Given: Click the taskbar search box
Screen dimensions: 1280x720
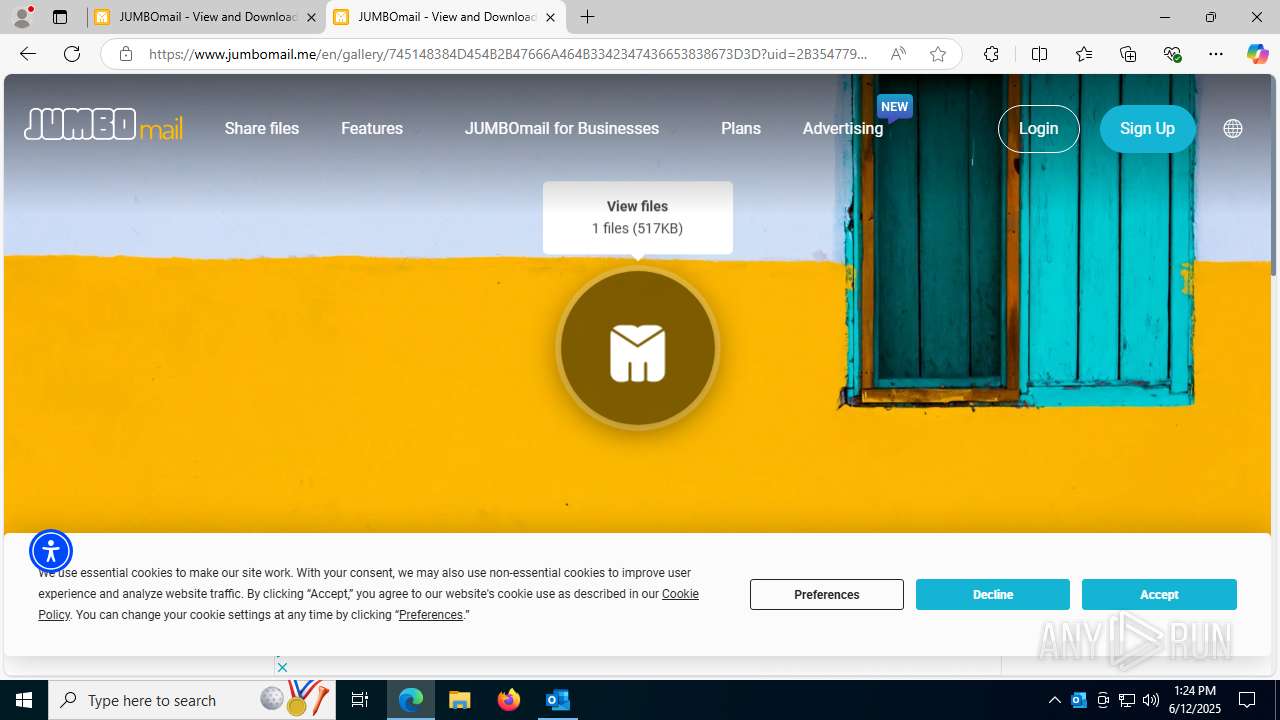Looking at the screenshot, I should (x=192, y=700).
